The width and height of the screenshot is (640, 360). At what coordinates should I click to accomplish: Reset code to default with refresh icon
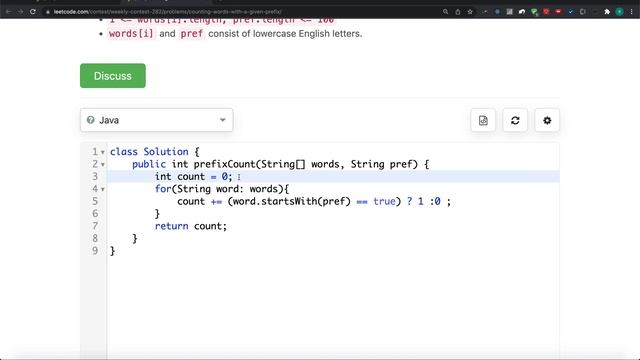click(515, 120)
